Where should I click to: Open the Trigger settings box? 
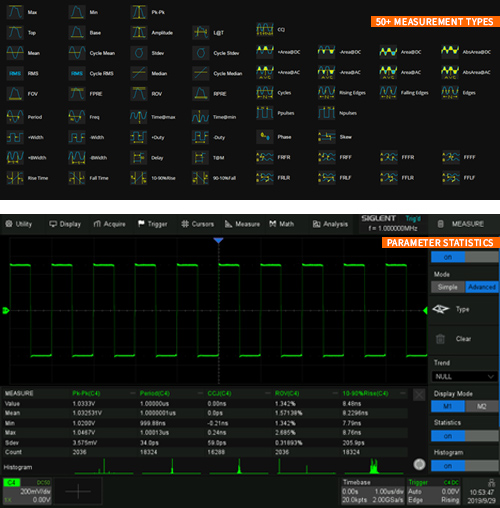[434, 491]
